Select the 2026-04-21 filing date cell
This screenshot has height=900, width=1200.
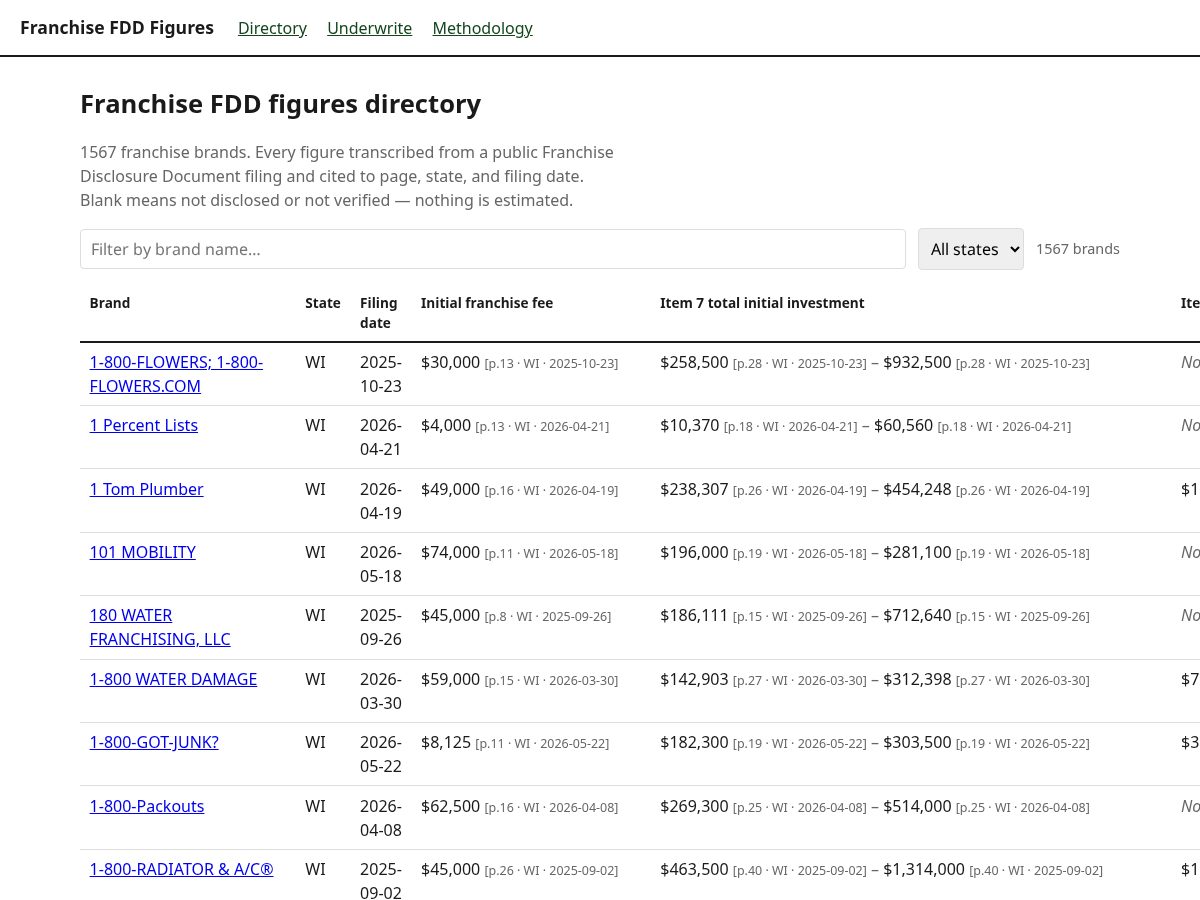click(x=381, y=437)
